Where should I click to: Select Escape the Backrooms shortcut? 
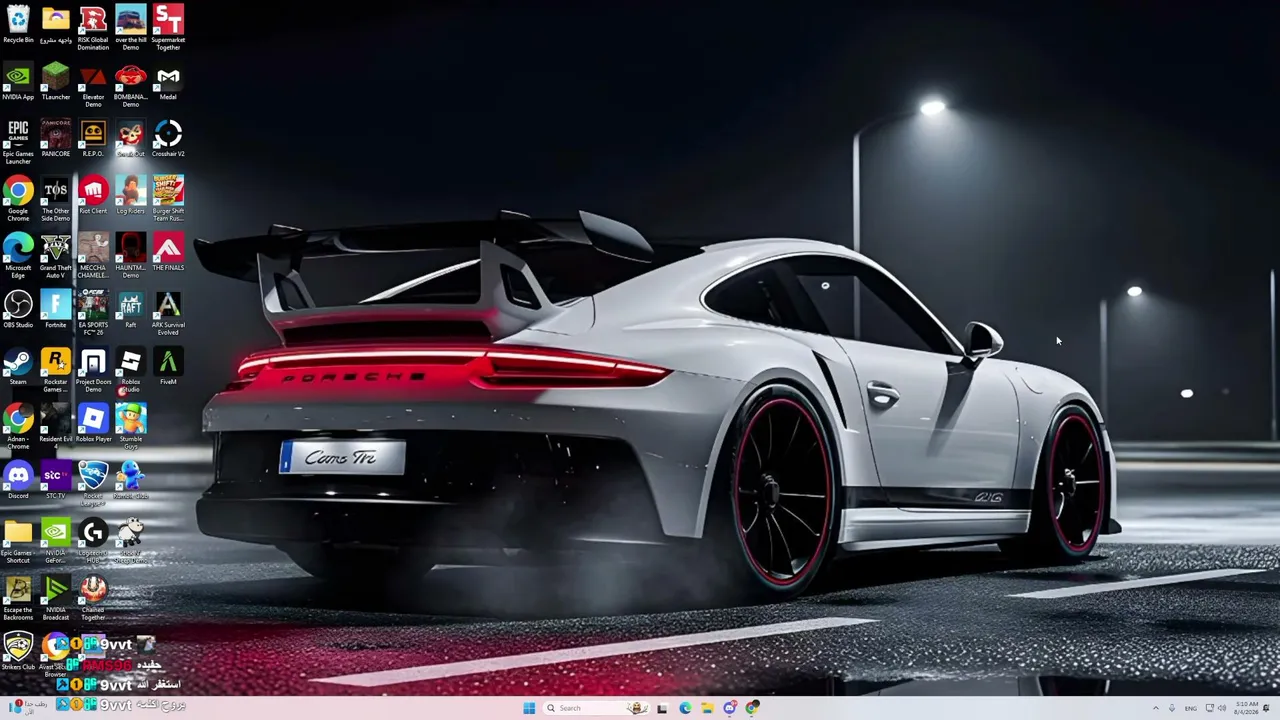pyautogui.click(x=18, y=599)
